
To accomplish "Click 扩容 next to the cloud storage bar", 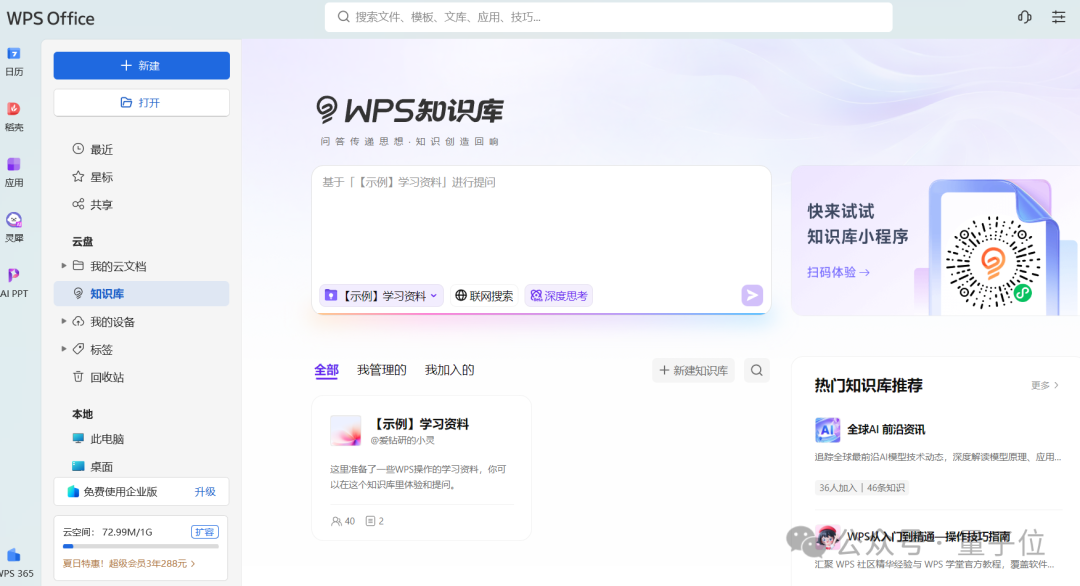I will click(x=204, y=531).
